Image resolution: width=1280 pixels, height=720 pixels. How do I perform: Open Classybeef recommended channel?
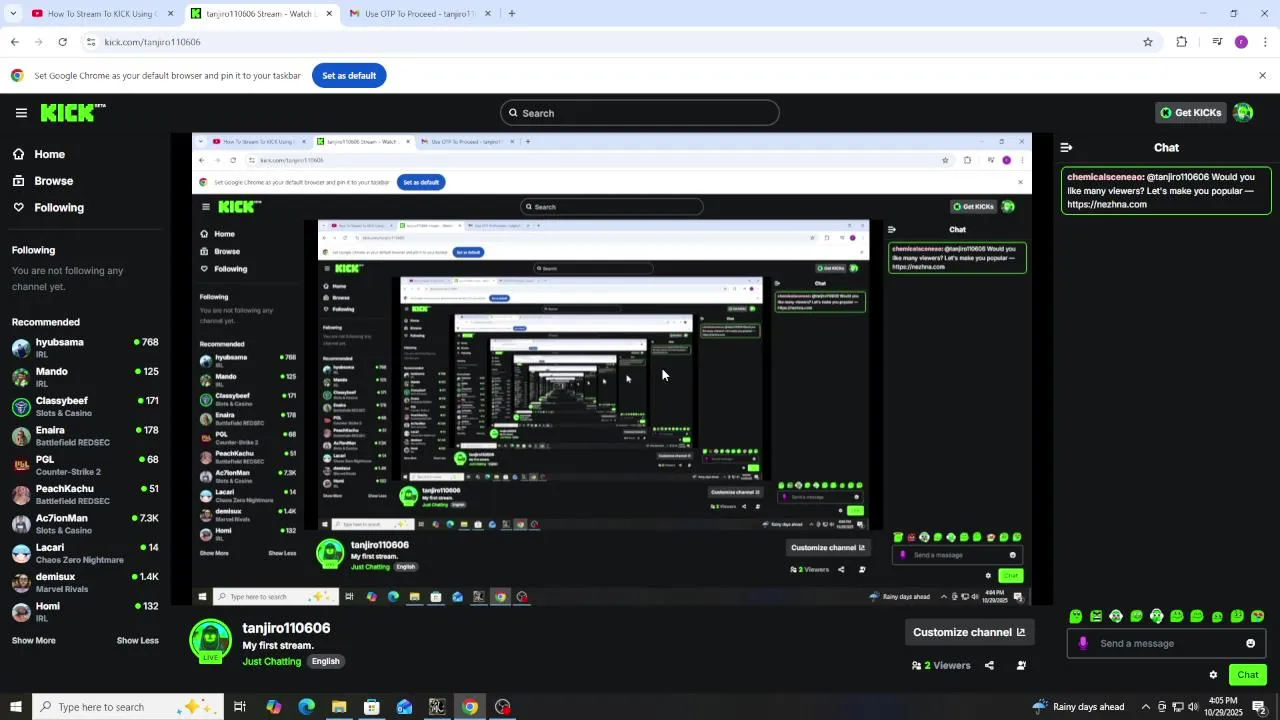point(85,407)
